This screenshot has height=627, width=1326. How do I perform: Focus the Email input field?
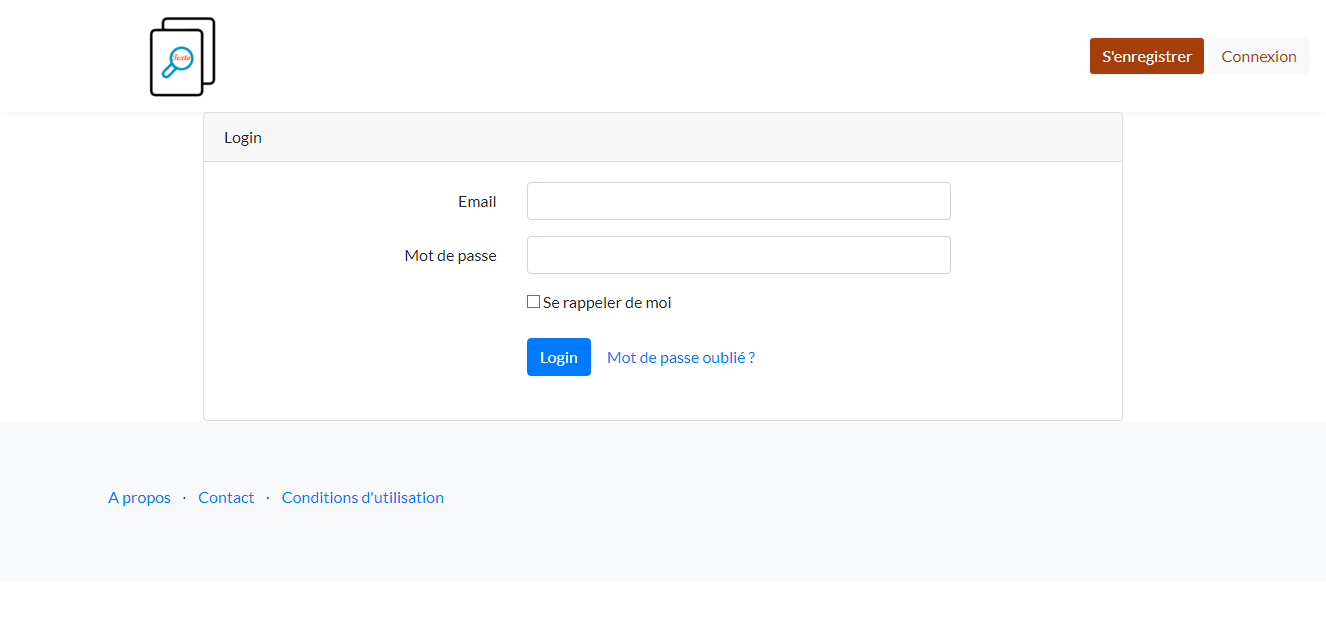coord(739,201)
